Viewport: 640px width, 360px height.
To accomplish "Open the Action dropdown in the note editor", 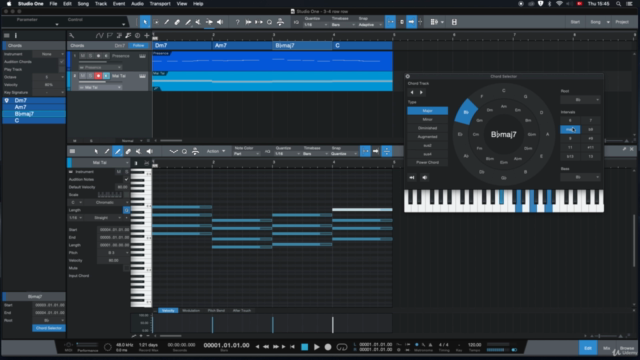I will (x=216, y=151).
